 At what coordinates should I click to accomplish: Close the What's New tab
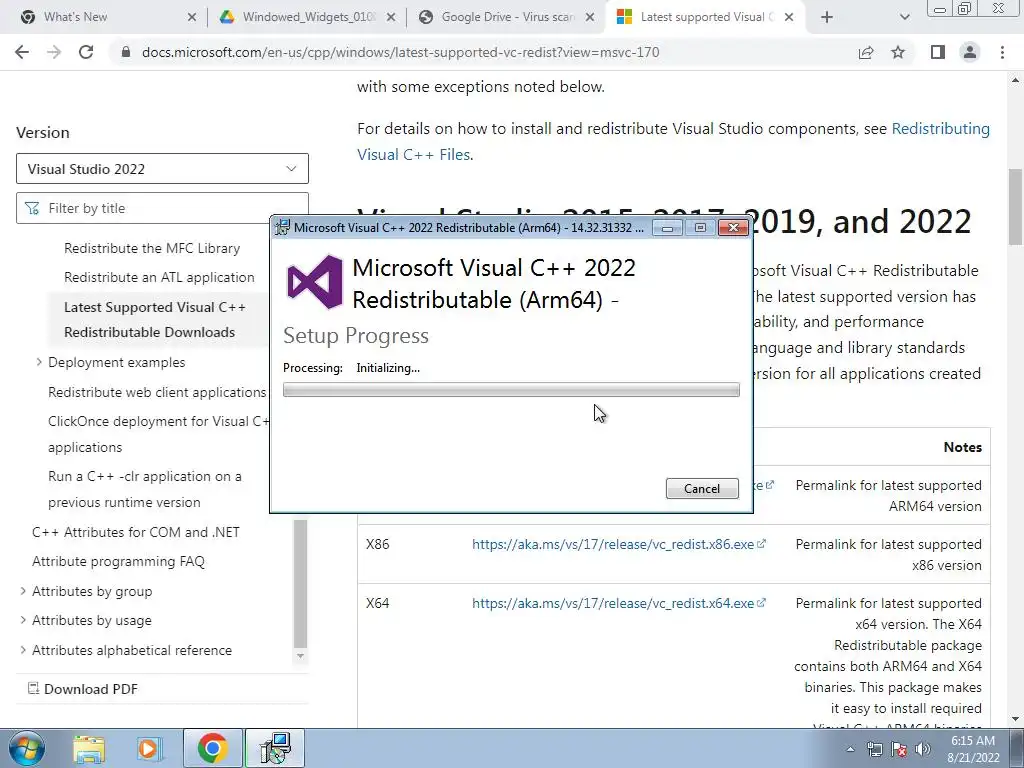(x=191, y=17)
